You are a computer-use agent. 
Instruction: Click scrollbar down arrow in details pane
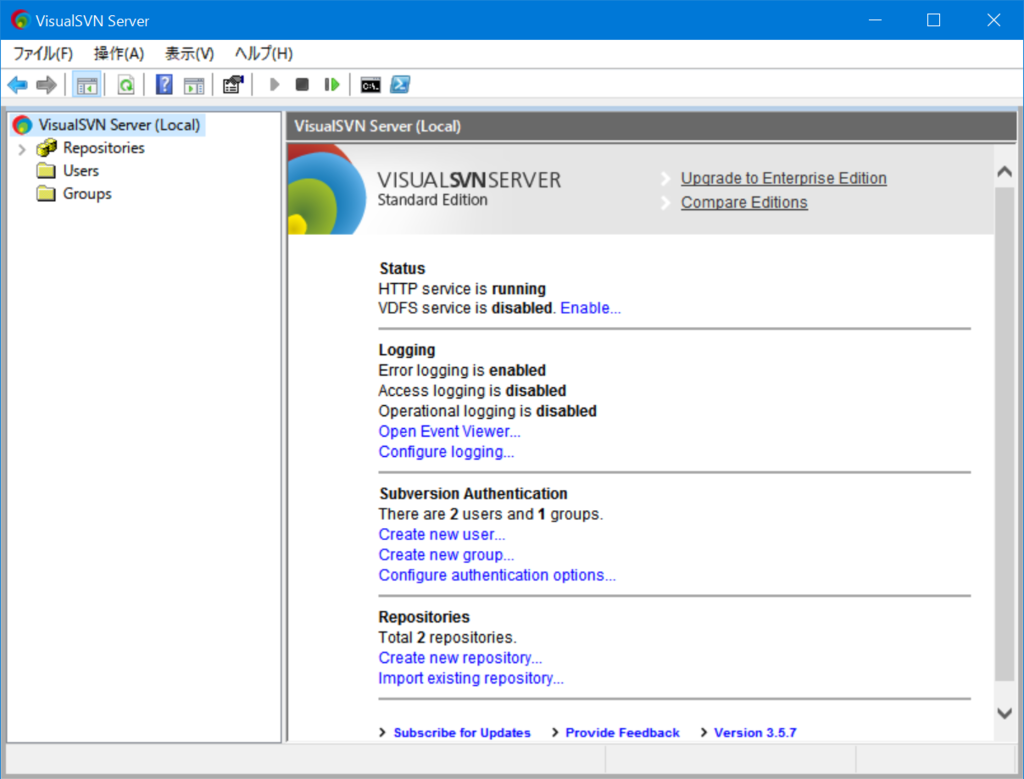pyautogui.click(x=1004, y=713)
